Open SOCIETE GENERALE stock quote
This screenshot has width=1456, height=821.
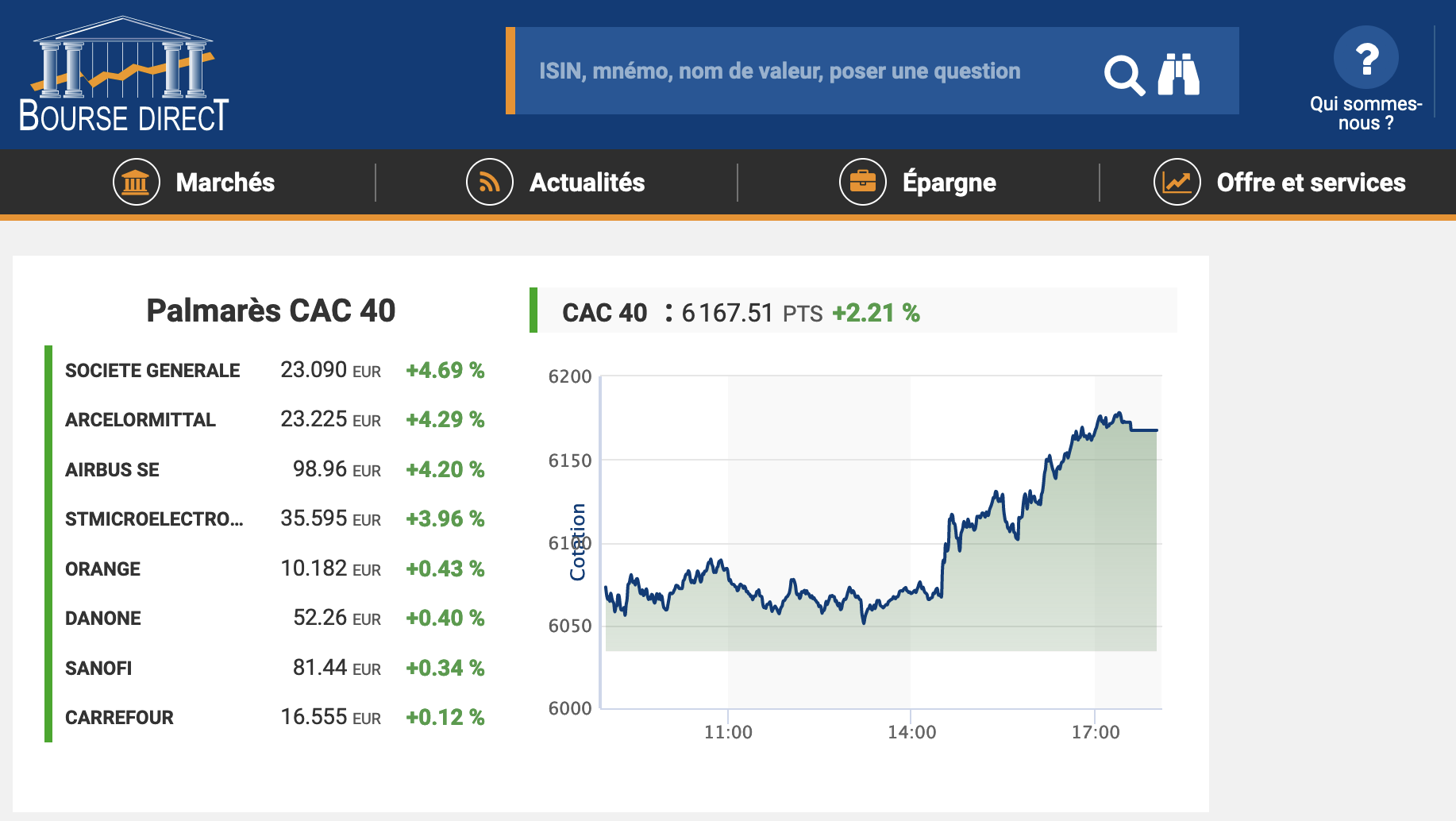(x=152, y=371)
